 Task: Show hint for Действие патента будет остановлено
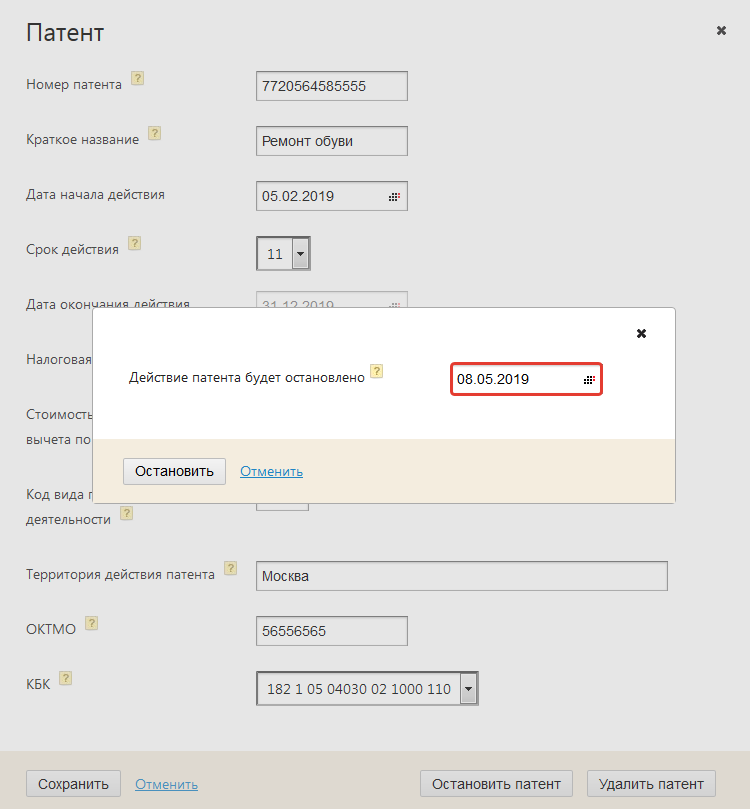pyautogui.click(x=377, y=371)
